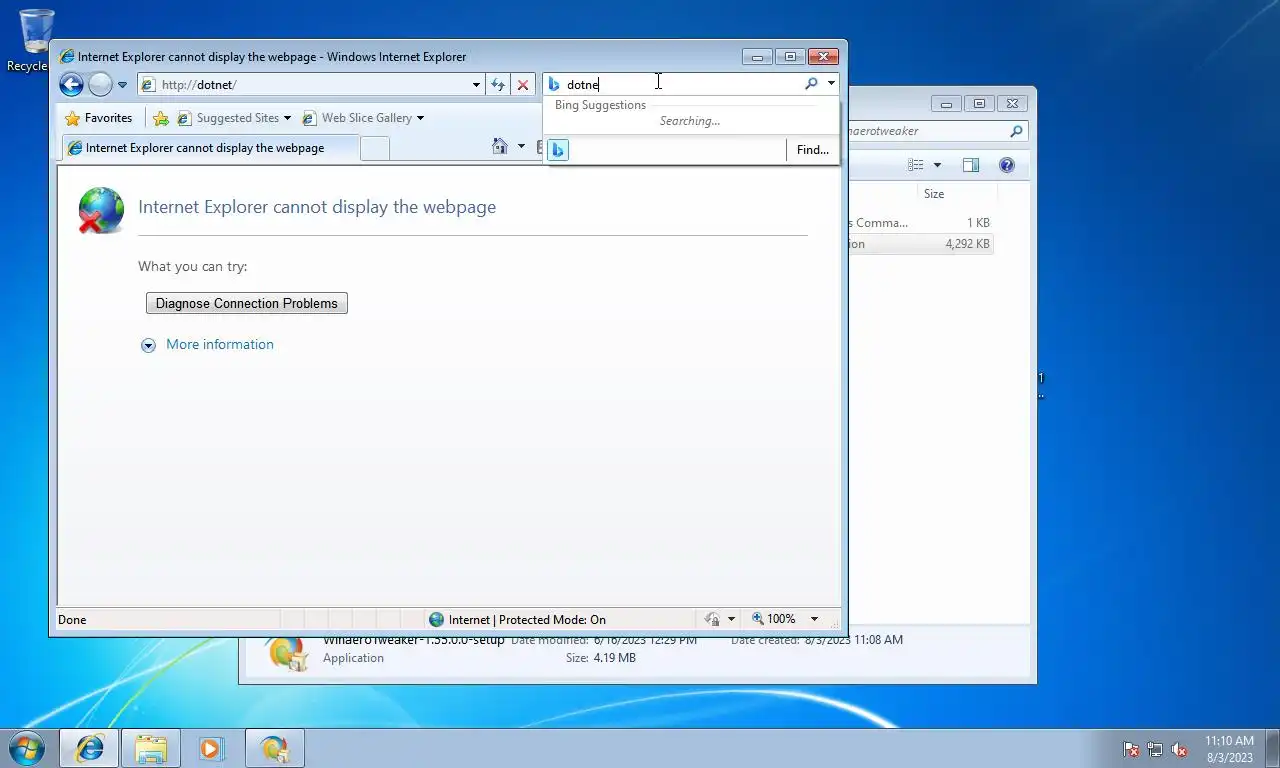Viewport: 1280px width, 768px height.
Task: Open the Action Center flag tray icon
Action: 1131,749
